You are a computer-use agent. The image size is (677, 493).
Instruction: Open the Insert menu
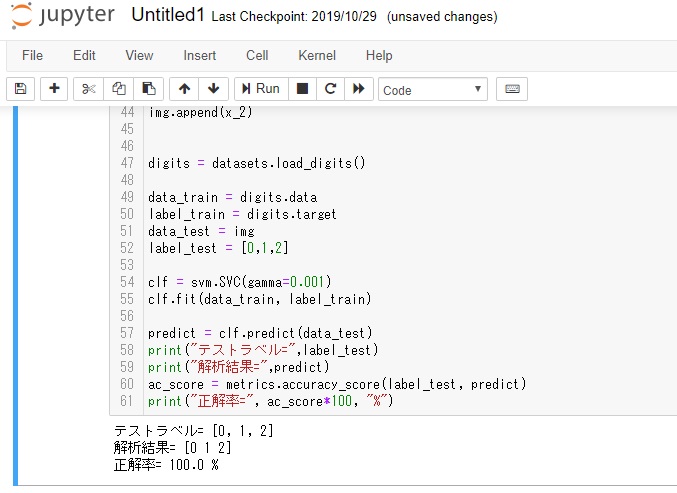pyautogui.click(x=199, y=56)
